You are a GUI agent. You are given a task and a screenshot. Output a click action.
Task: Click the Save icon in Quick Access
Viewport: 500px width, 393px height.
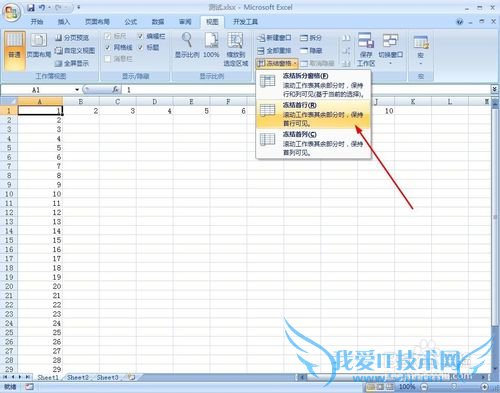31,7
